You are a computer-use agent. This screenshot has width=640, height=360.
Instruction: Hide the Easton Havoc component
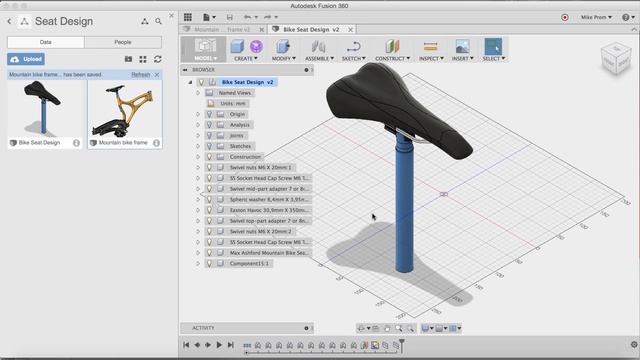(x=209, y=210)
